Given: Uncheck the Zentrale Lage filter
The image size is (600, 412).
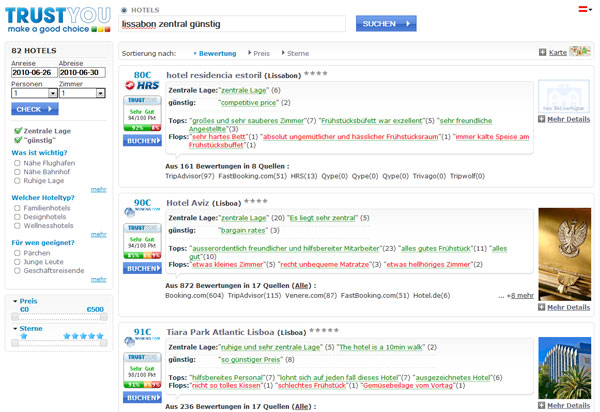Looking at the screenshot, I should click(17, 131).
